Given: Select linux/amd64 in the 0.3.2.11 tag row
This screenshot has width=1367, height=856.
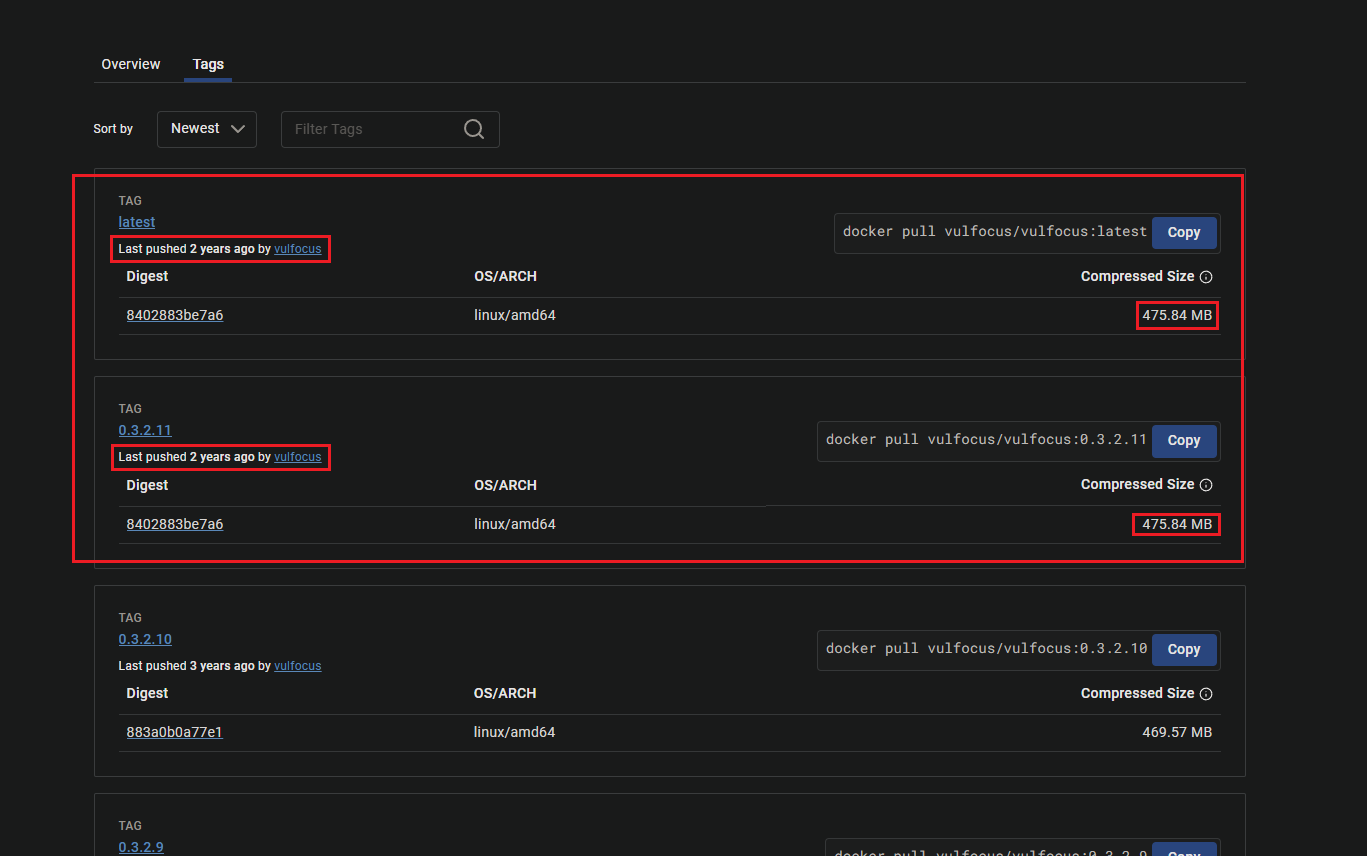Looking at the screenshot, I should click(515, 524).
